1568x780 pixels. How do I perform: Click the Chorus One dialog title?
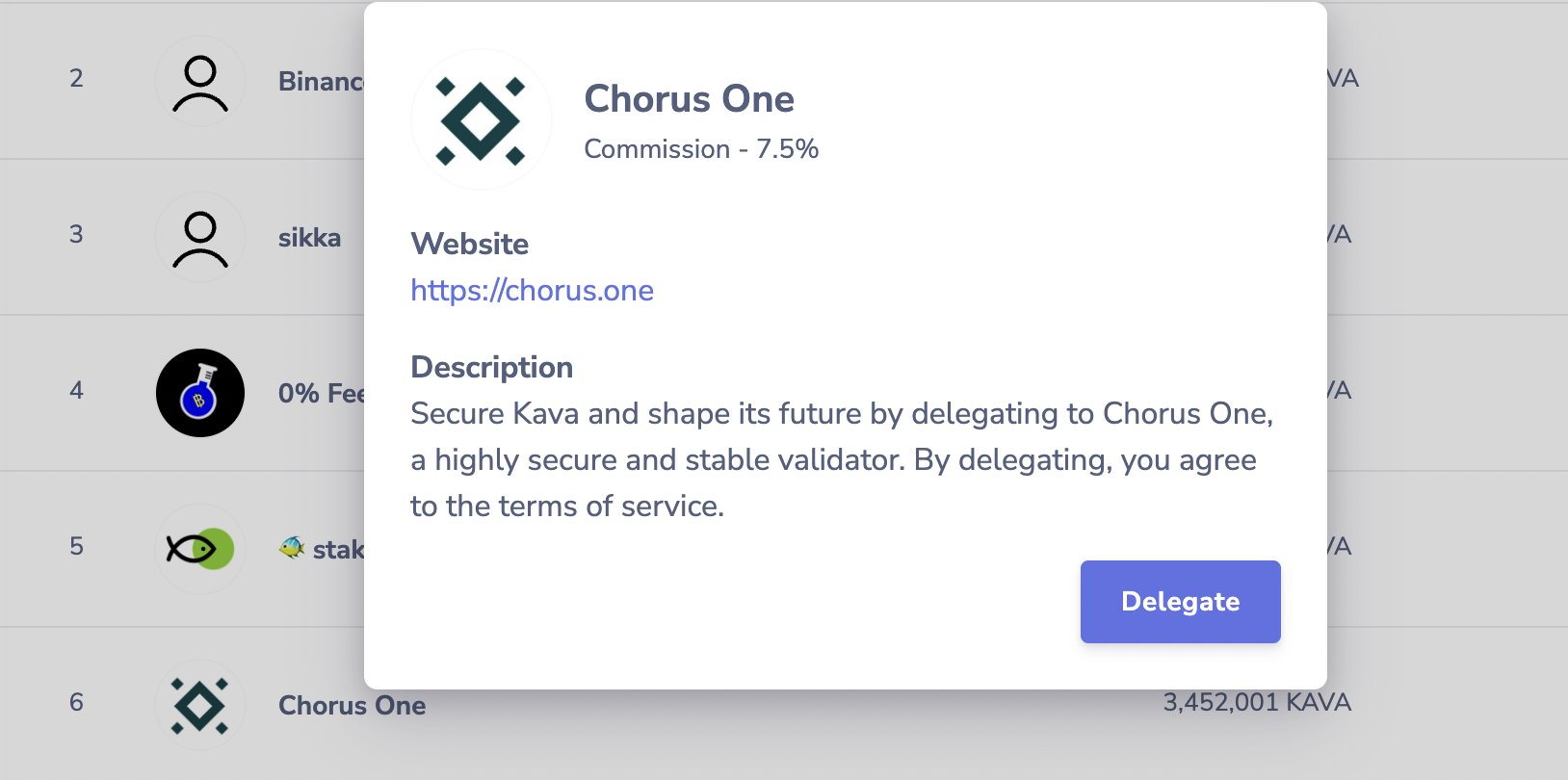(689, 99)
